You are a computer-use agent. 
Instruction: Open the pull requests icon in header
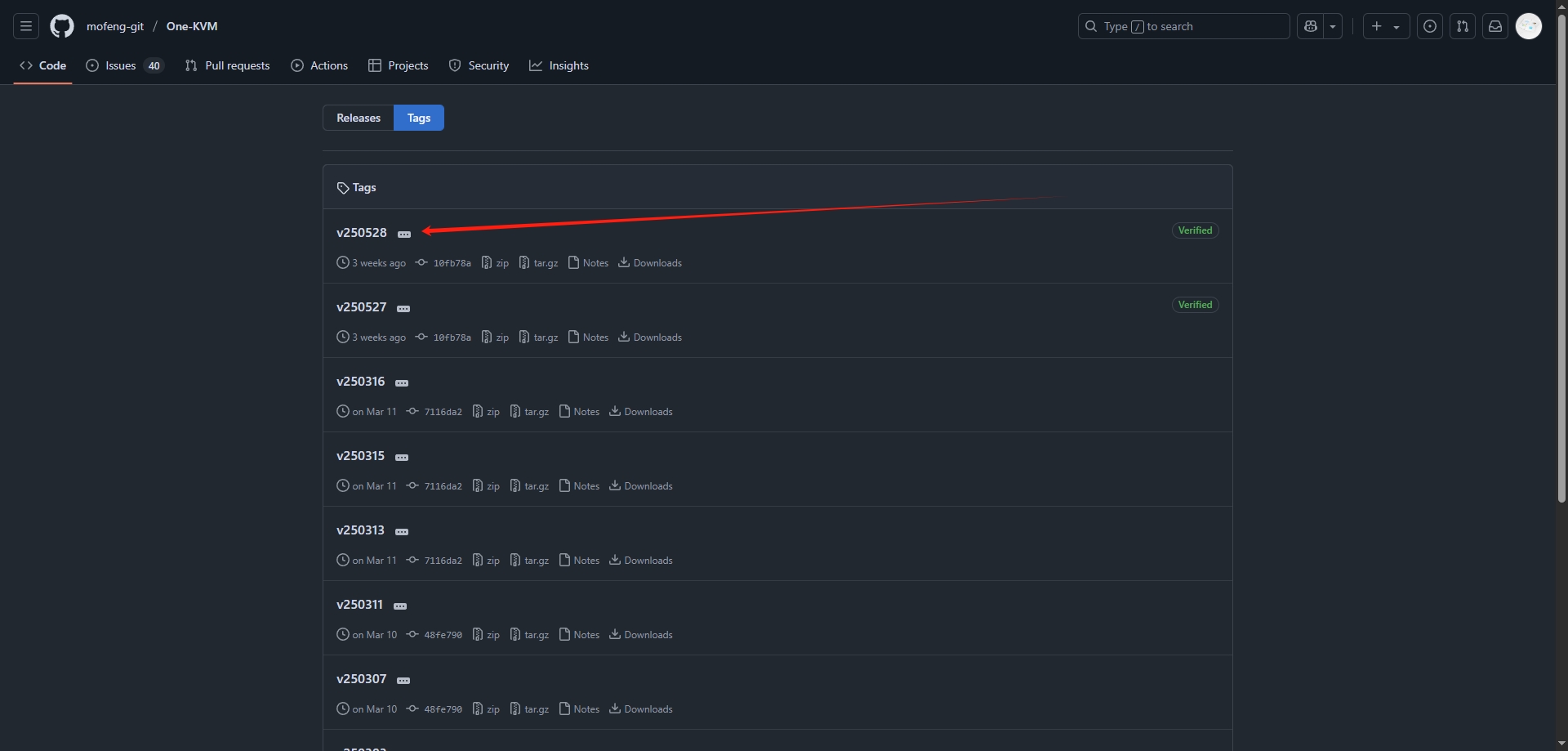click(1463, 26)
